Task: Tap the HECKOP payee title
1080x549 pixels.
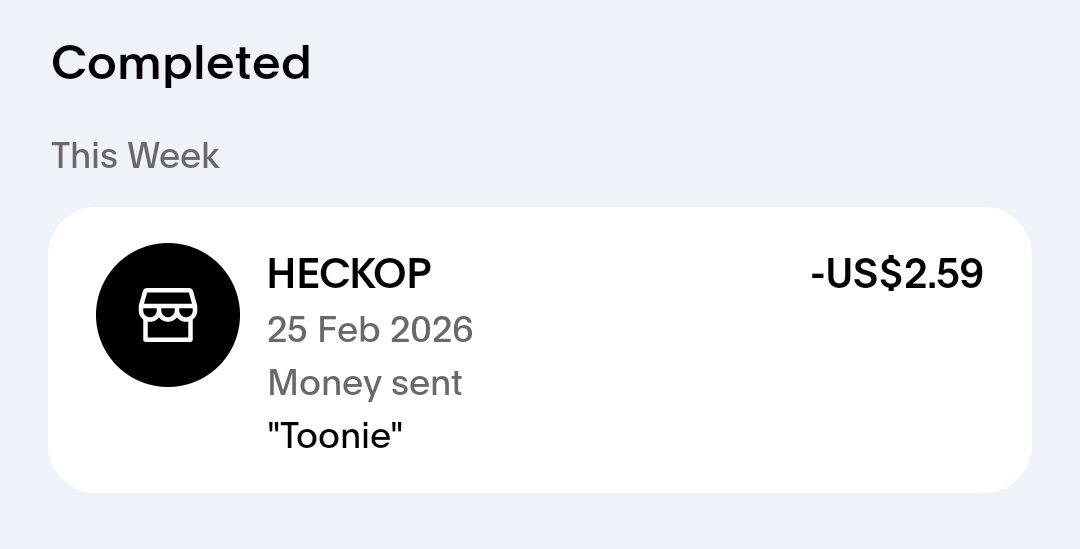Action: click(349, 274)
